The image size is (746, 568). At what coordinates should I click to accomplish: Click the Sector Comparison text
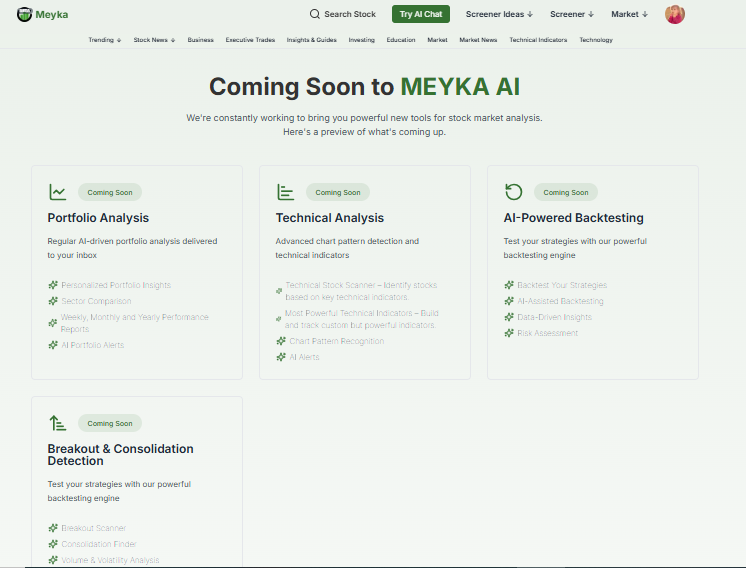(96, 301)
